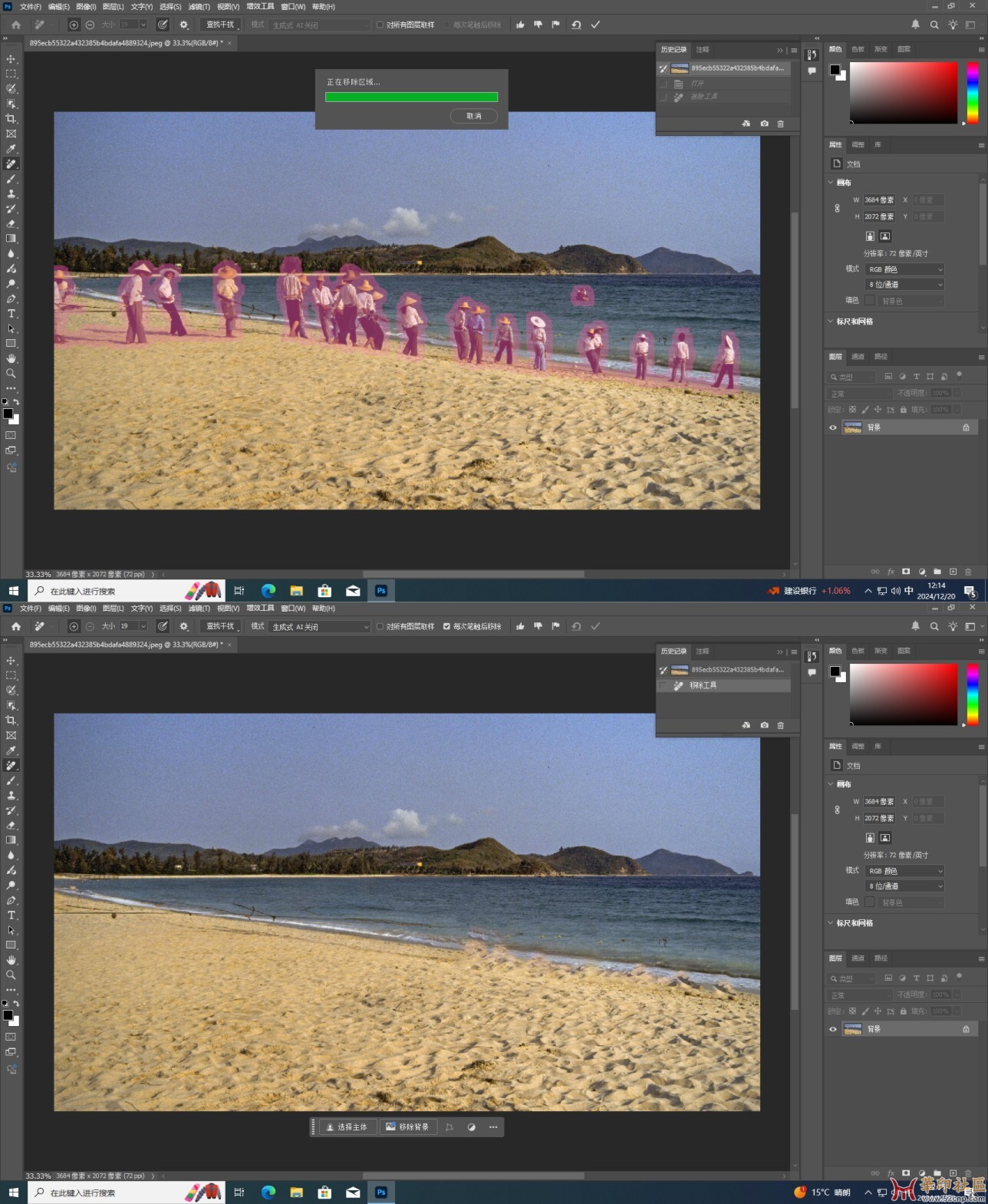The height and width of the screenshot is (1204, 988).
Task: Uncheck 每次笔触后移除 checkbox in lower options bar
Action: tap(446, 626)
